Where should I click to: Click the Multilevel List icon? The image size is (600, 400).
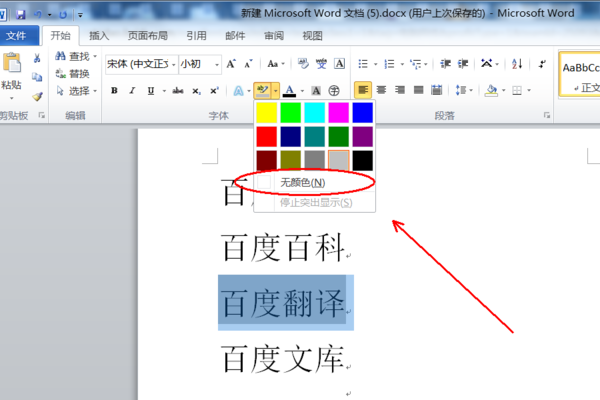coord(416,64)
